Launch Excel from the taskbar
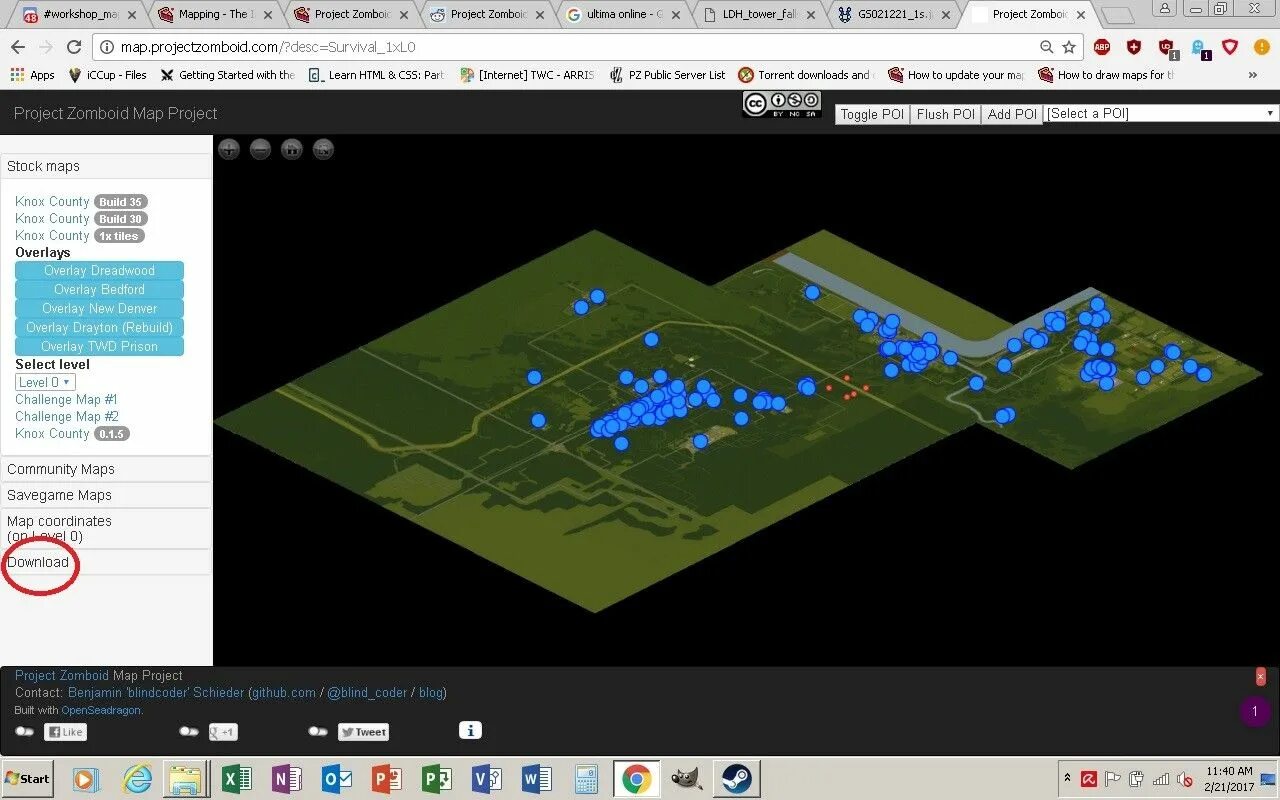This screenshot has width=1280, height=800. 237,778
